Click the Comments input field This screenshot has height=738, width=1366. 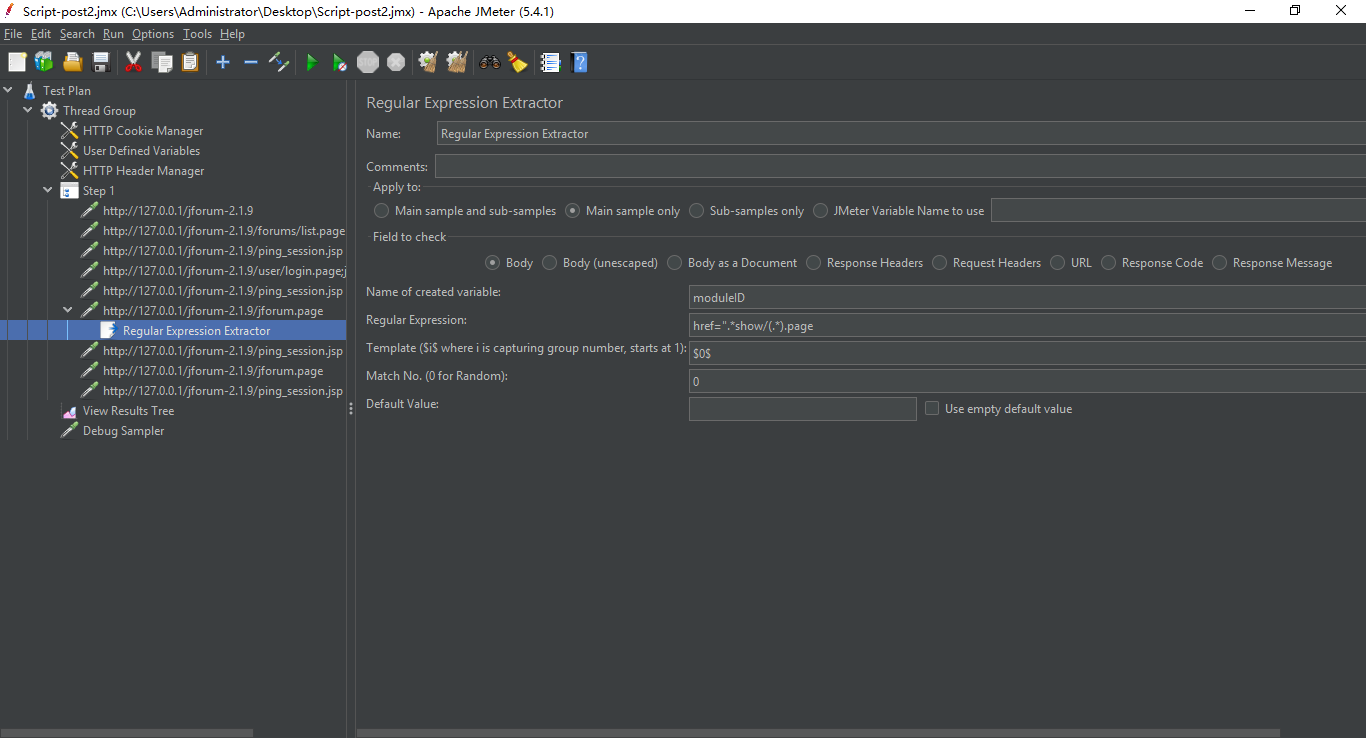point(900,166)
